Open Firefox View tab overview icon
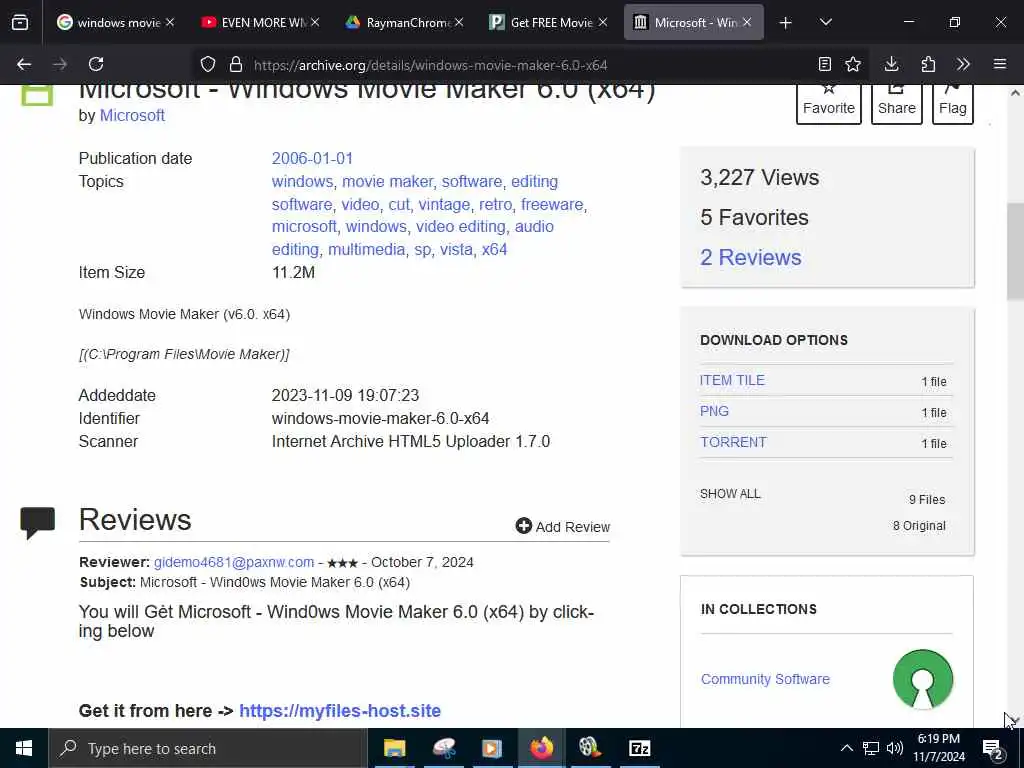1024x768 pixels. point(20,23)
